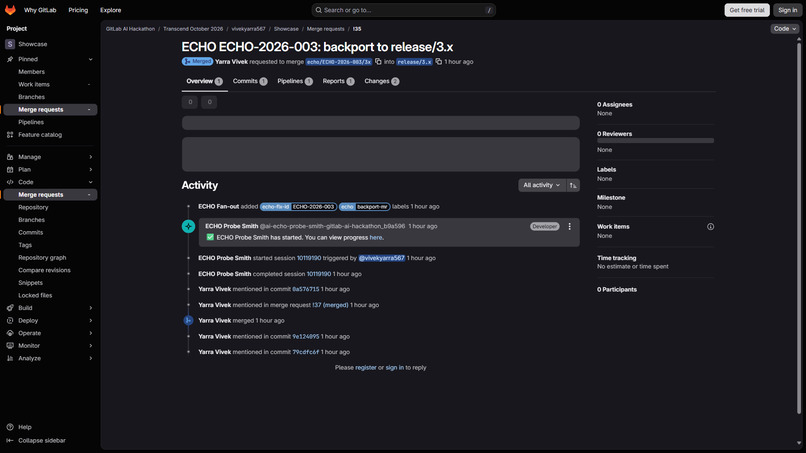Switch to the Changes tab
This screenshot has width=806, height=453.
tap(381, 81)
